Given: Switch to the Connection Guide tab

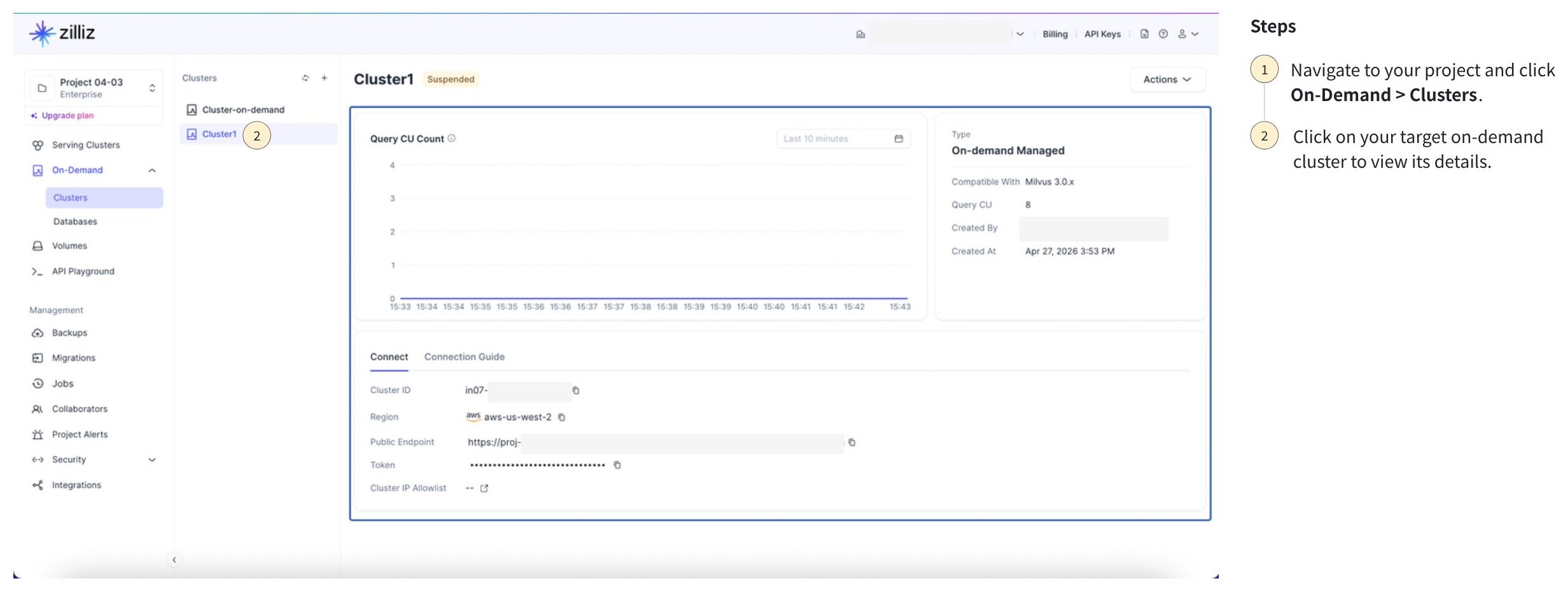Looking at the screenshot, I should (464, 357).
